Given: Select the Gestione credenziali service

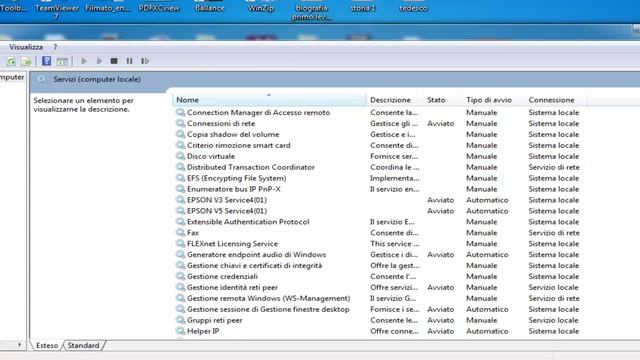Looking at the screenshot, I should tap(222, 276).
